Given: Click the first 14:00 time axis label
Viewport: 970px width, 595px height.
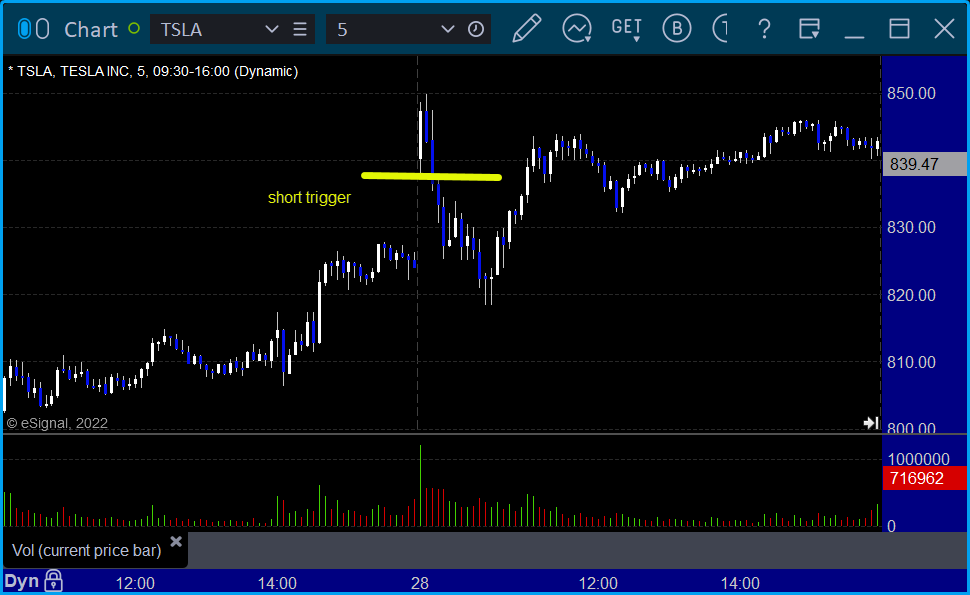Looking at the screenshot, I should 277,583.
